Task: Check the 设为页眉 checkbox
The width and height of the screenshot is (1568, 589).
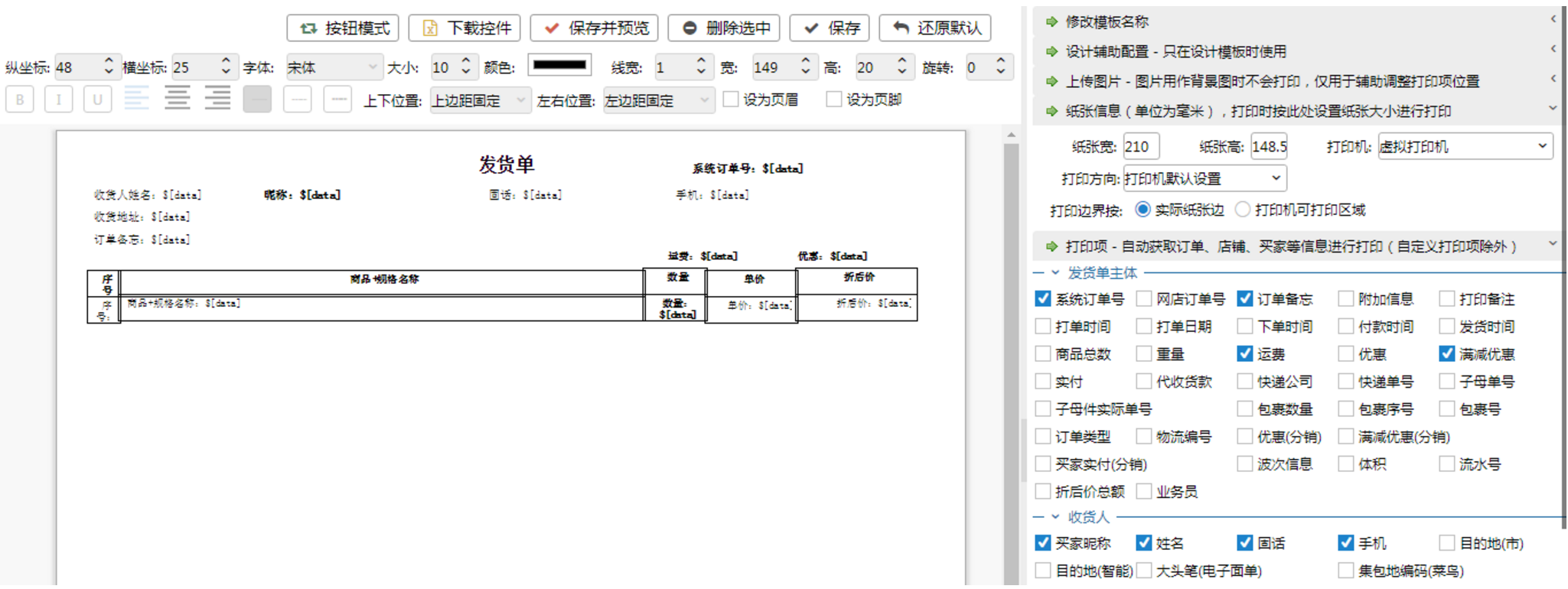Action: [x=731, y=99]
